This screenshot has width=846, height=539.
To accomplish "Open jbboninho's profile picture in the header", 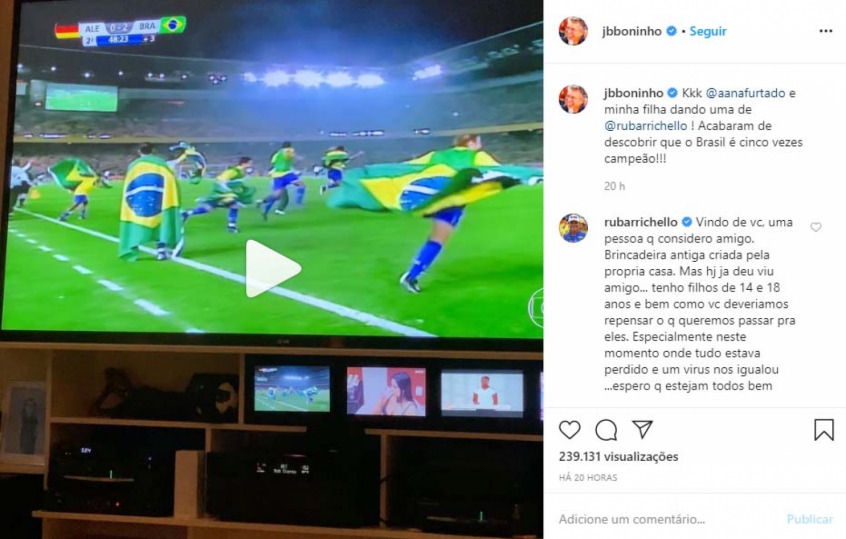I will [x=573, y=31].
